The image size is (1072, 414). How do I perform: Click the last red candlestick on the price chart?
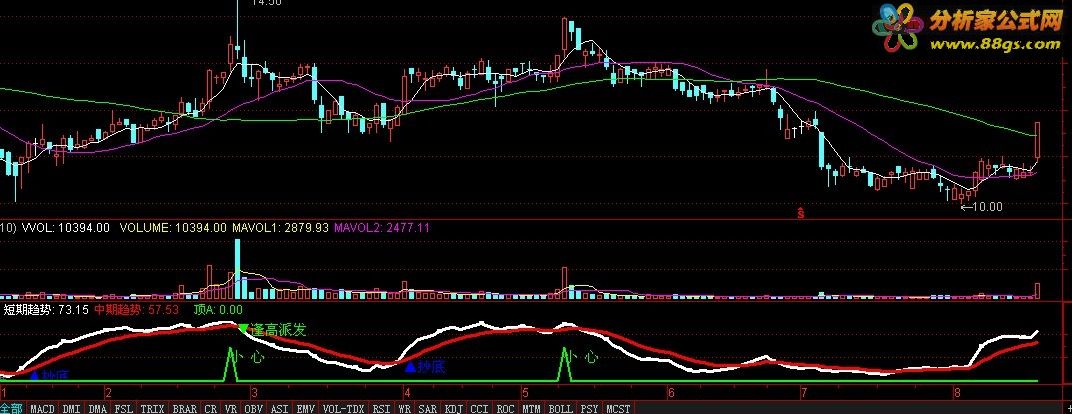point(1038,142)
